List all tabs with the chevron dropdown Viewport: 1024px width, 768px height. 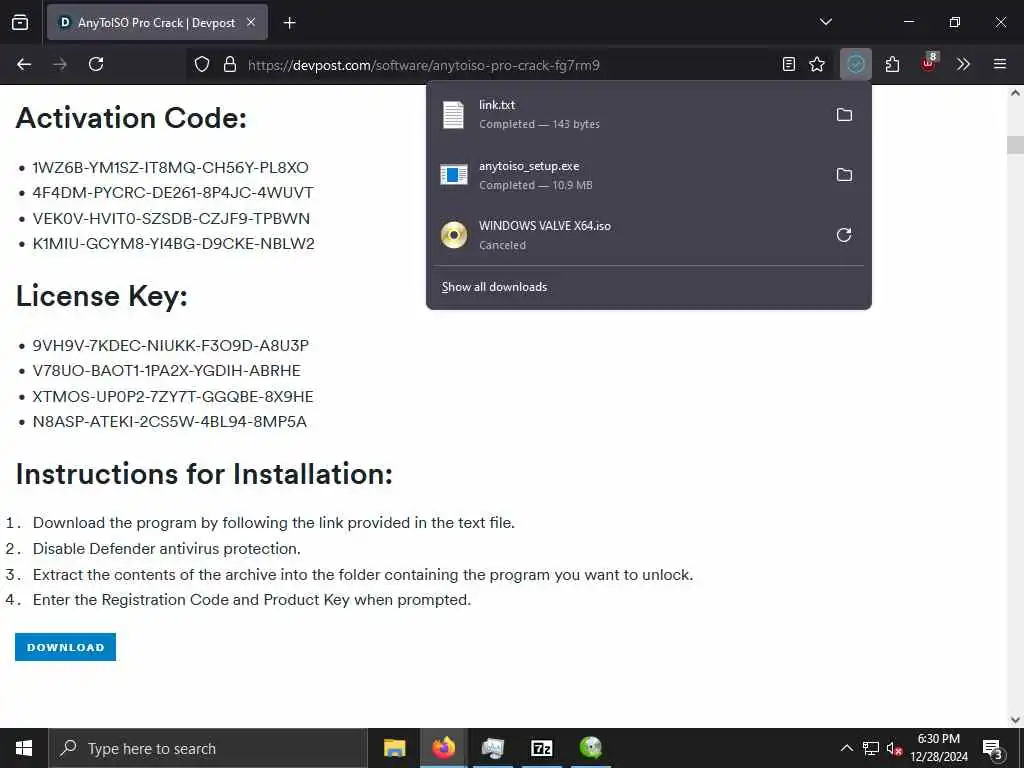825,22
